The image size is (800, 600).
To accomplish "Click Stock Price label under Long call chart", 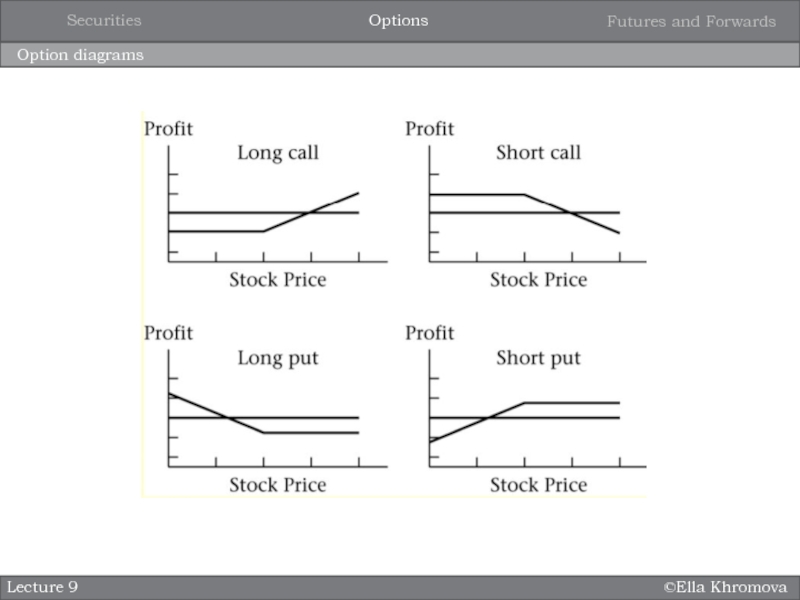I will click(277, 280).
